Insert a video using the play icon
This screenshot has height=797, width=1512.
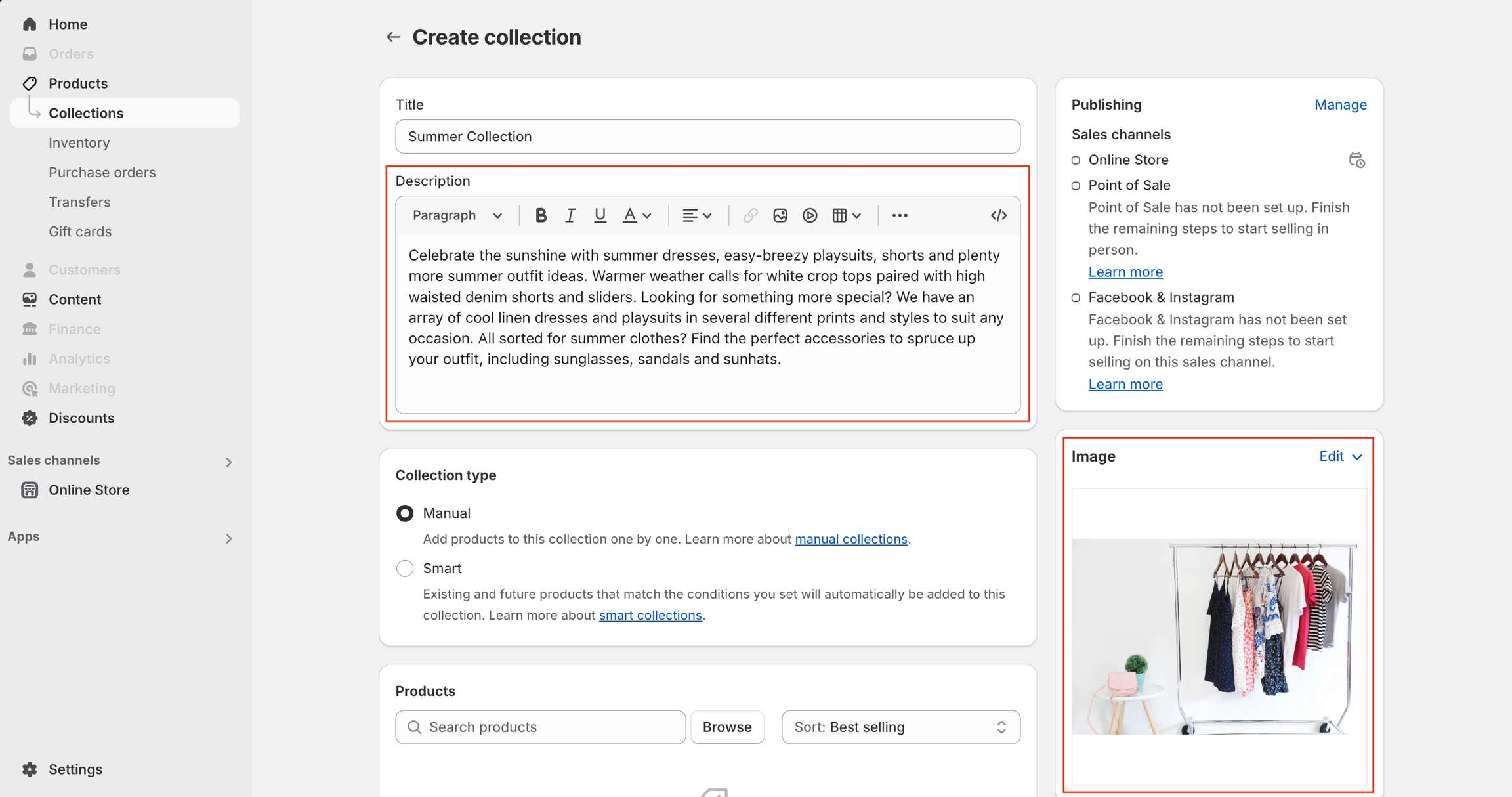(x=810, y=215)
